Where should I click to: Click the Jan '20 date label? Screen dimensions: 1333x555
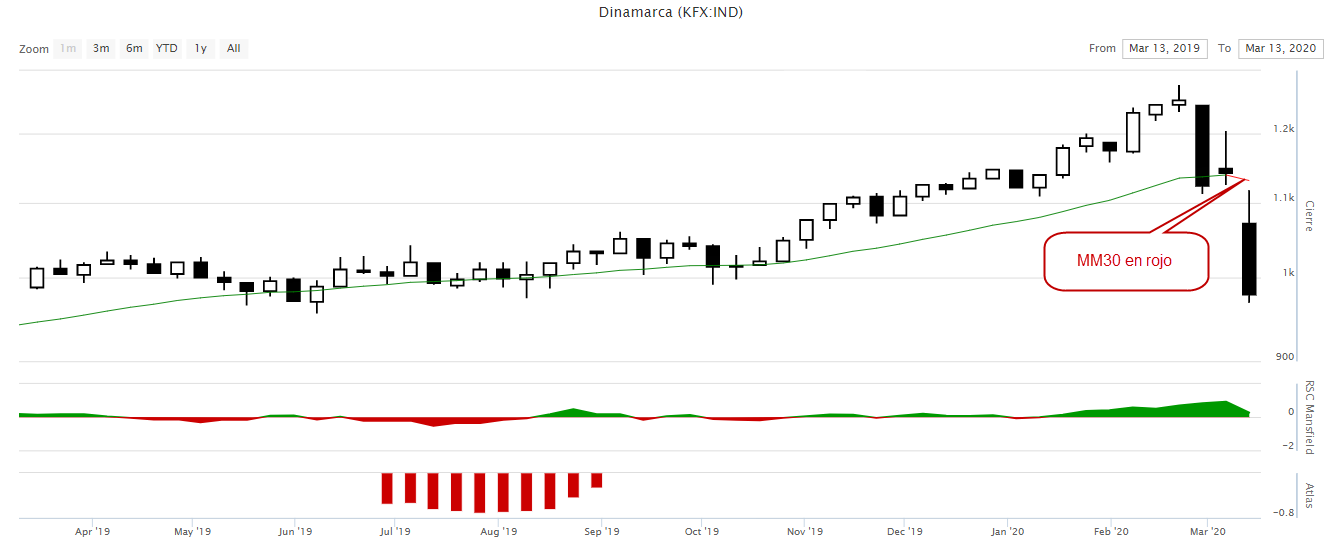coord(1007,532)
